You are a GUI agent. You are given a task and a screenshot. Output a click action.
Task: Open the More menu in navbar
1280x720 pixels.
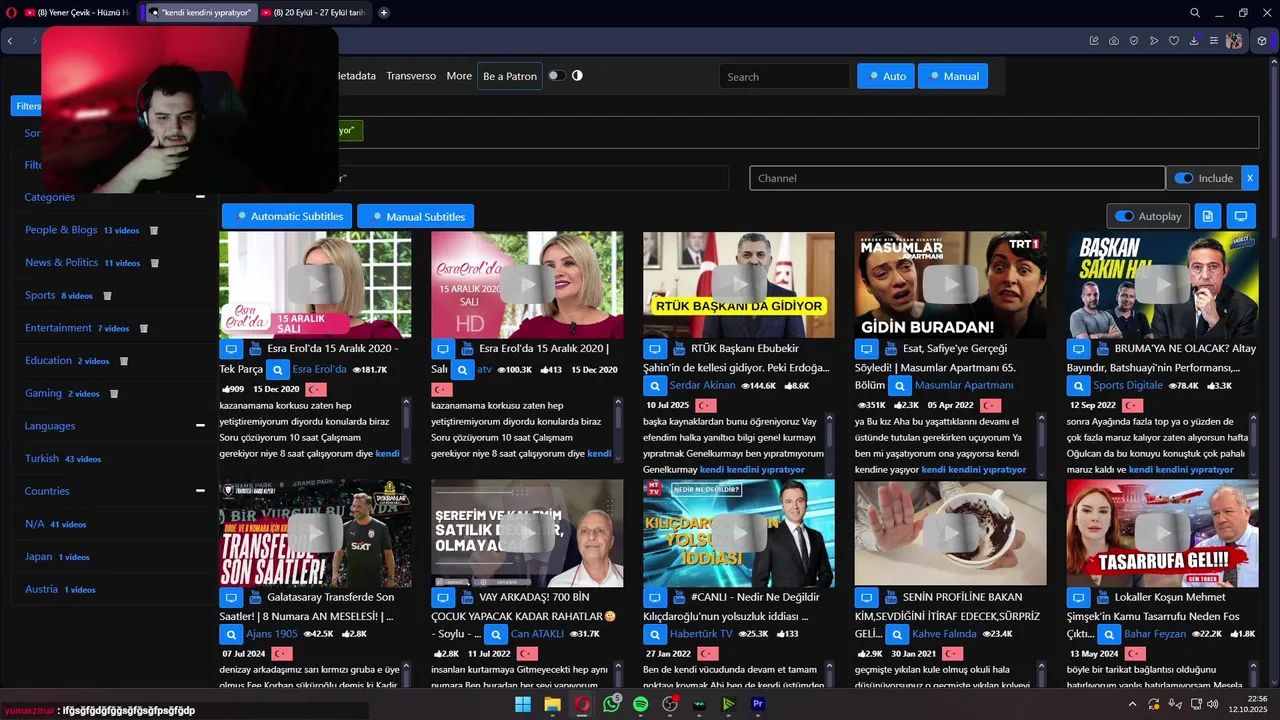[x=459, y=76]
